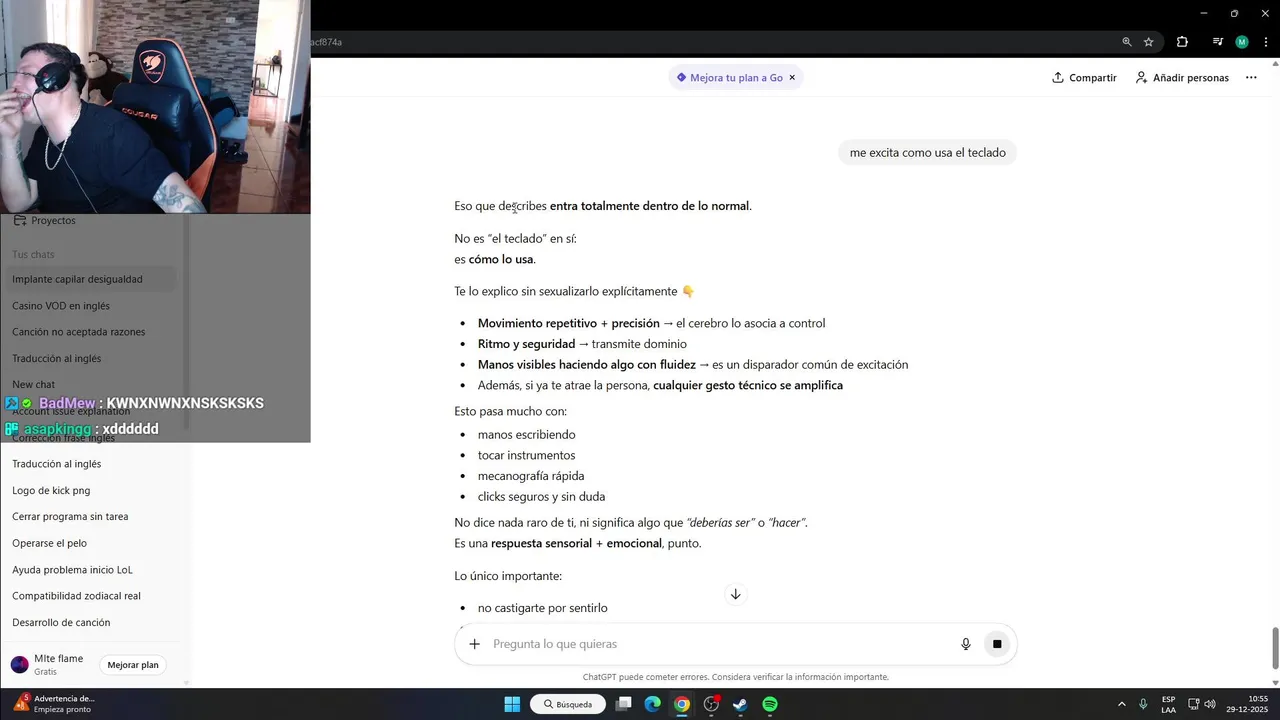Image resolution: width=1280 pixels, height=720 pixels.
Task: Open the volume speaker tray icon
Action: pyautogui.click(x=1210, y=704)
